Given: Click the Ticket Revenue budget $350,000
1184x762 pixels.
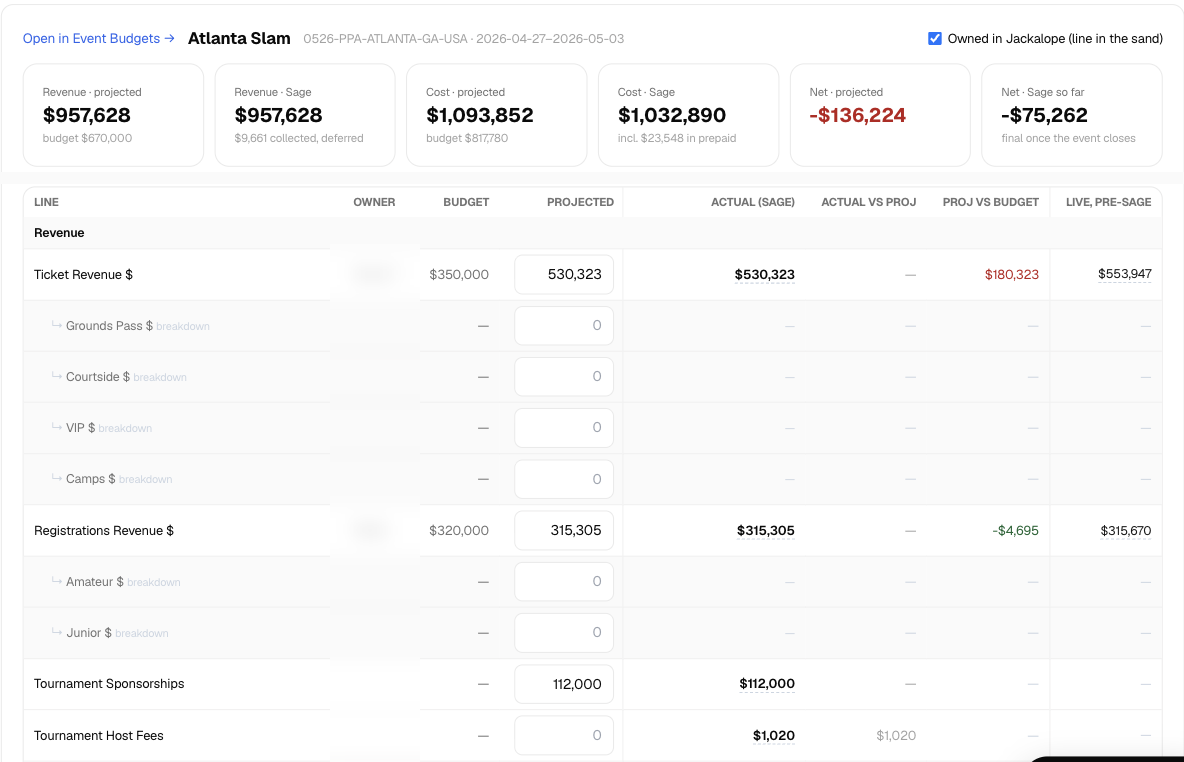Looking at the screenshot, I should pos(459,274).
